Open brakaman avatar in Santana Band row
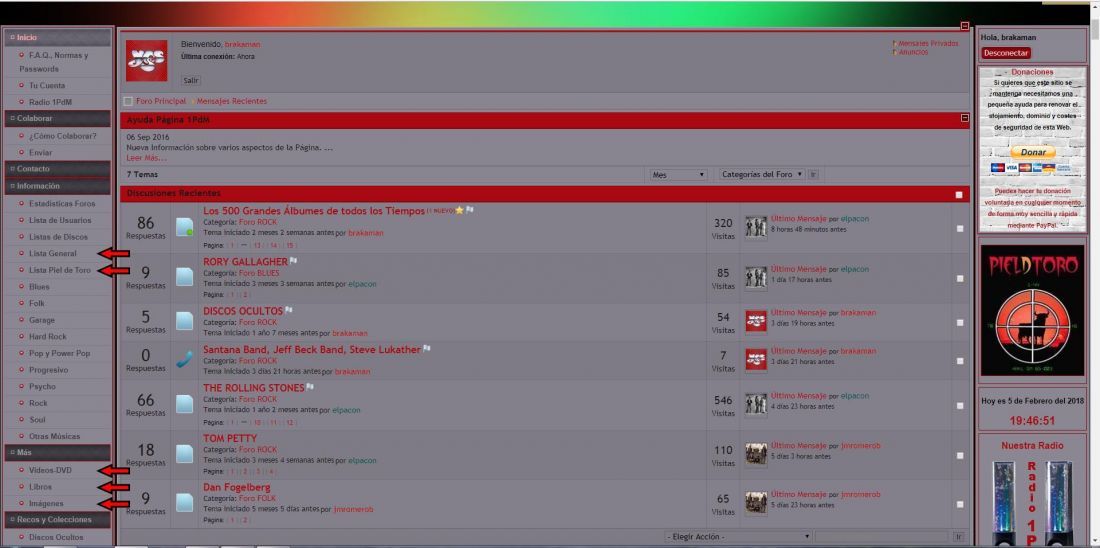 (x=756, y=359)
